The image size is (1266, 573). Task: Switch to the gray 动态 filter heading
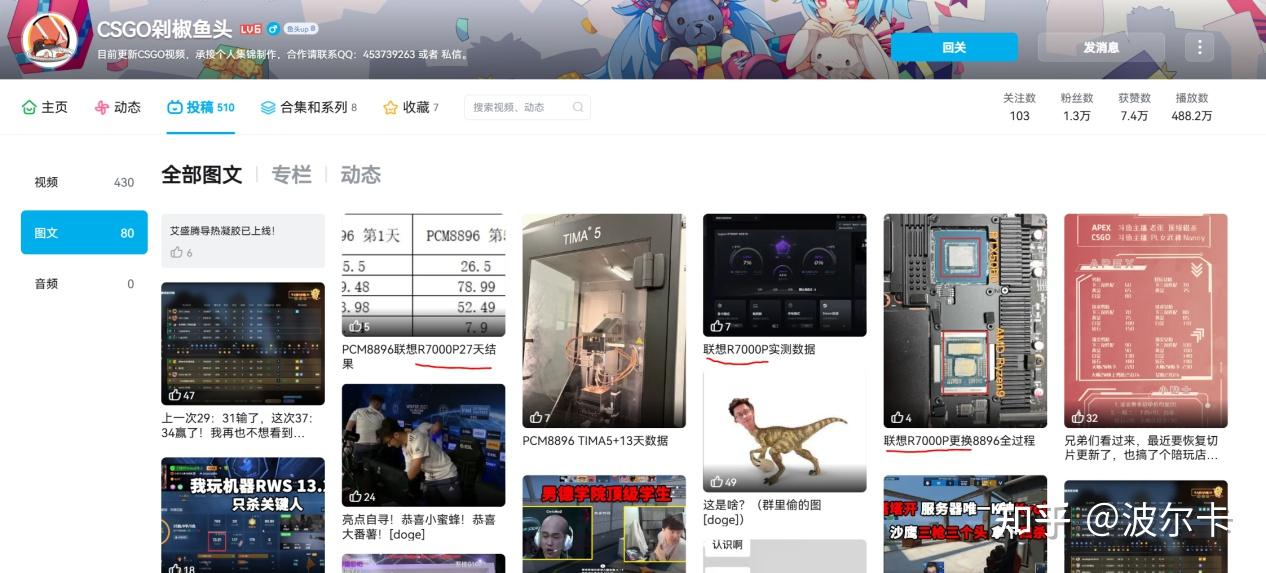coord(360,175)
